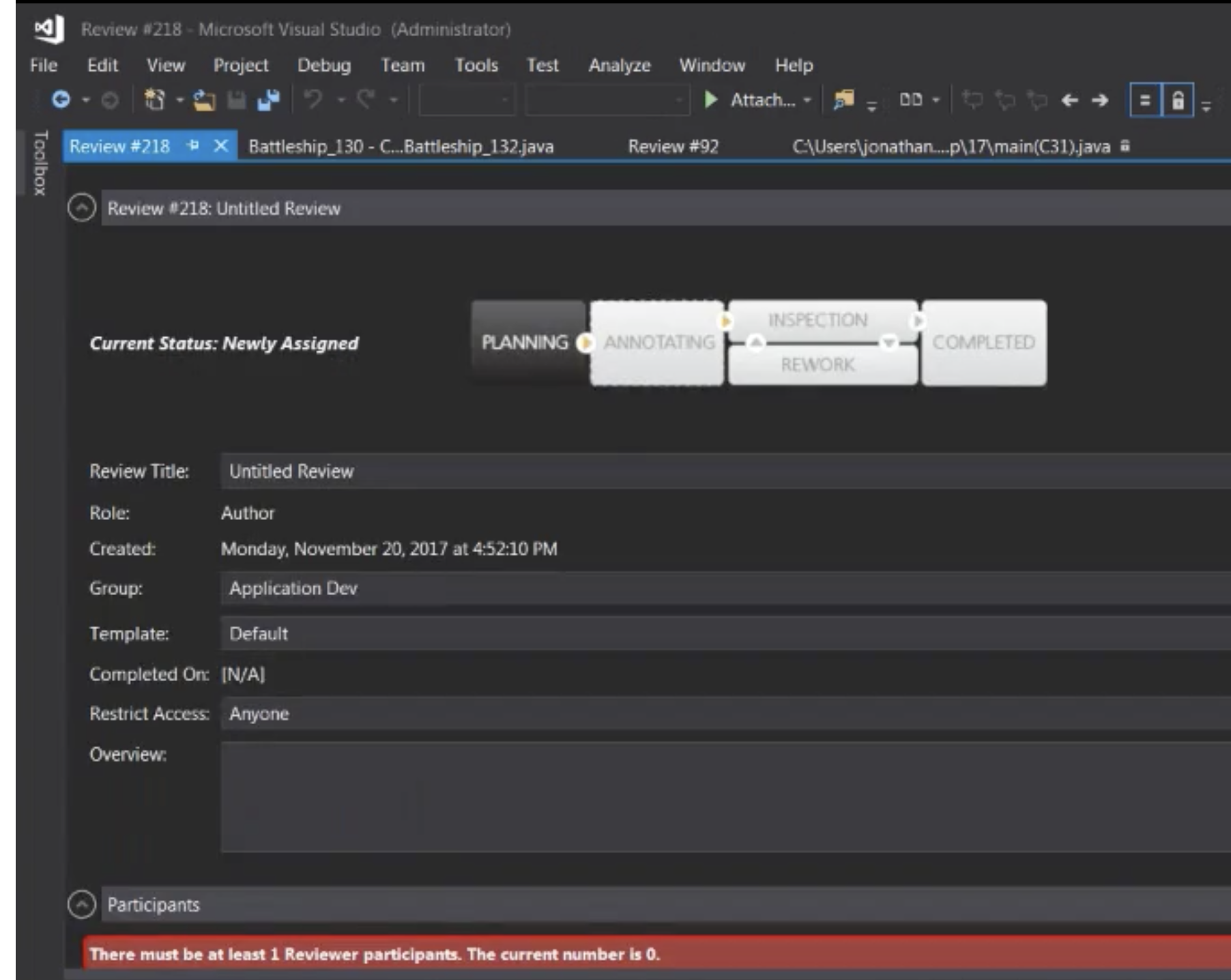This screenshot has height=980, width=1231.
Task: Switch to the Battleship_132.java comparison tab
Action: tap(401, 147)
